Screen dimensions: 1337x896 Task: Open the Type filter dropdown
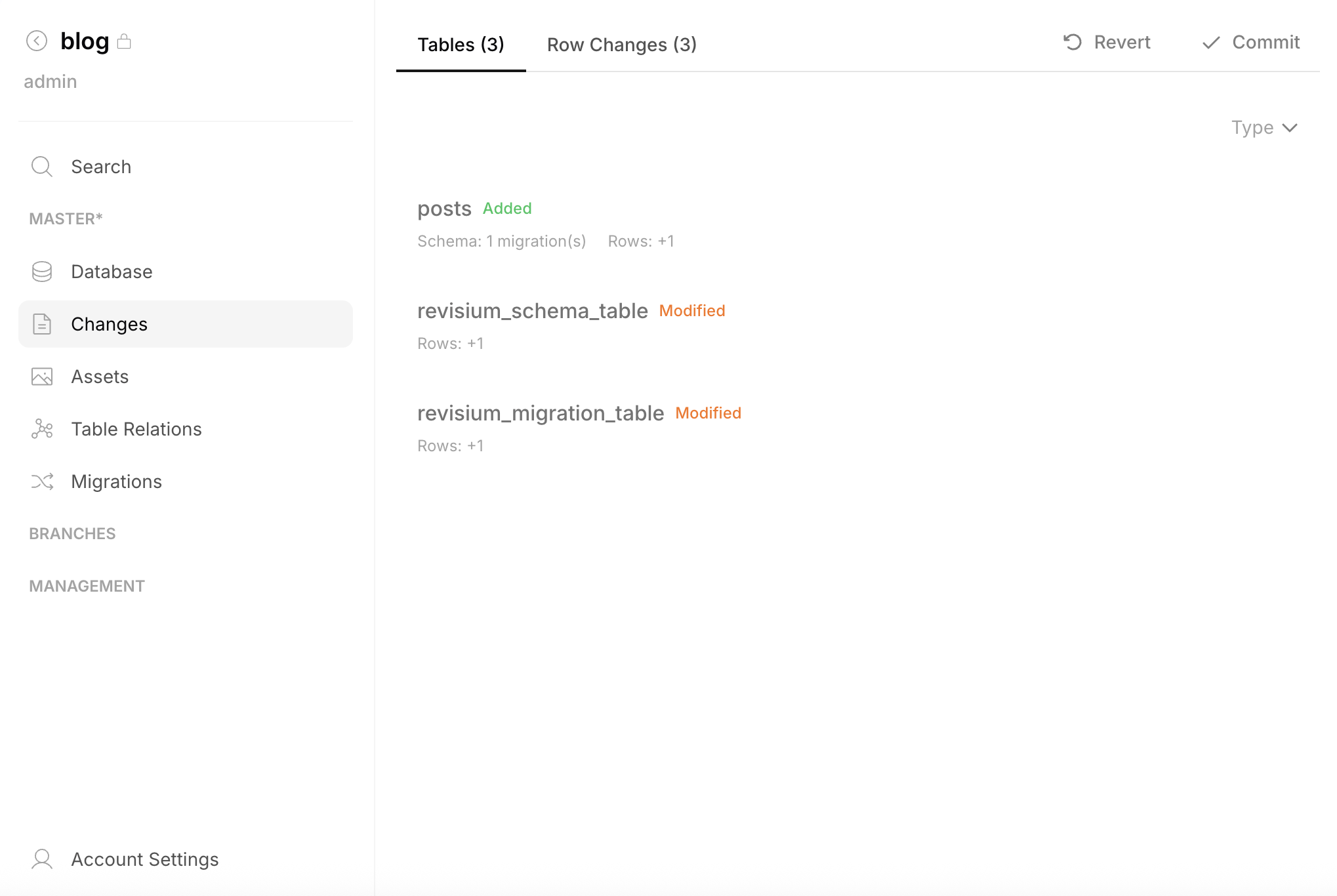(x=1264, y=127)
